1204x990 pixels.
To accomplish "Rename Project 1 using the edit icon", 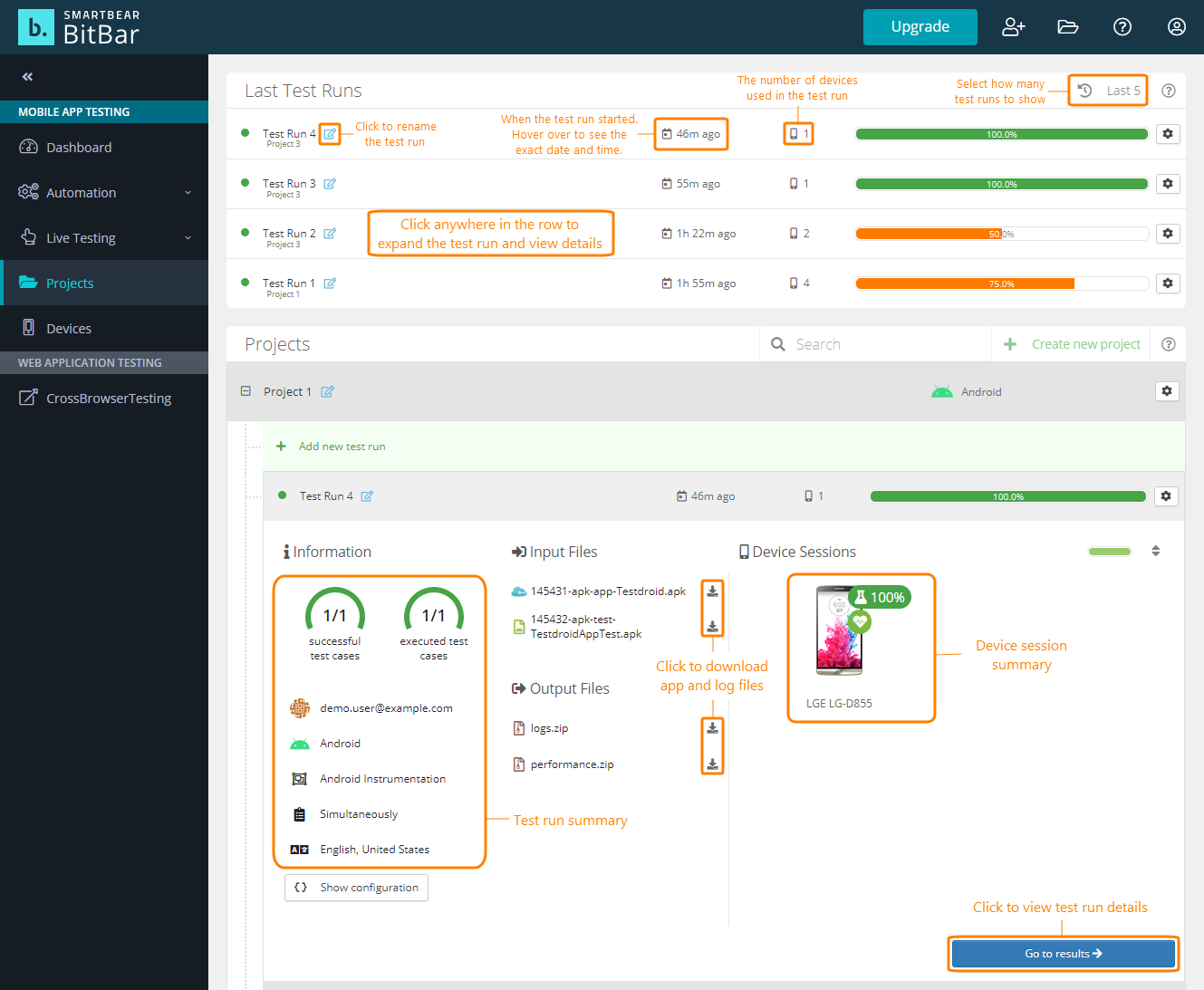I will tap(327, 392).
